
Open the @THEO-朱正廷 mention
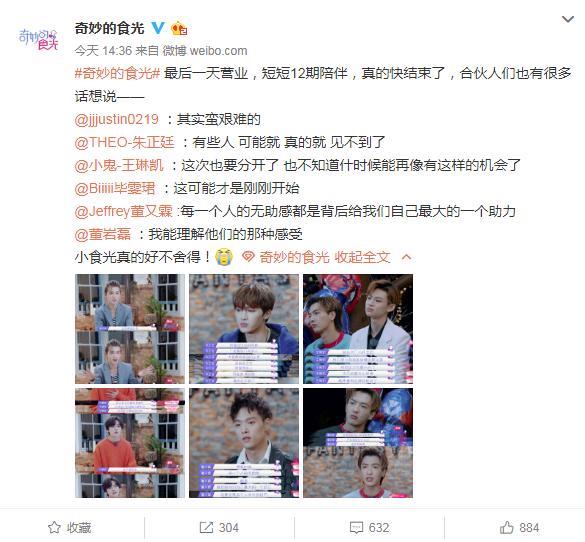(x=125, y=142)
